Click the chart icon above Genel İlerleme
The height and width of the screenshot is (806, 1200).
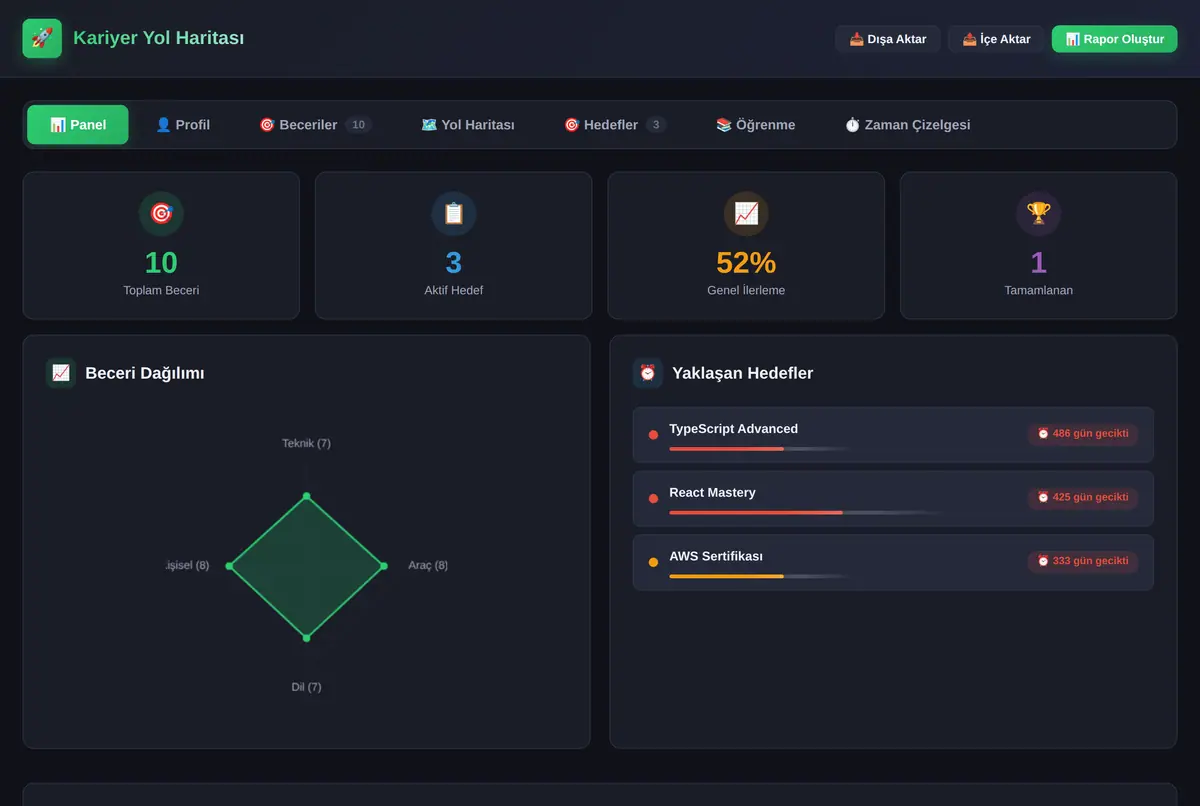click(746, 213)
